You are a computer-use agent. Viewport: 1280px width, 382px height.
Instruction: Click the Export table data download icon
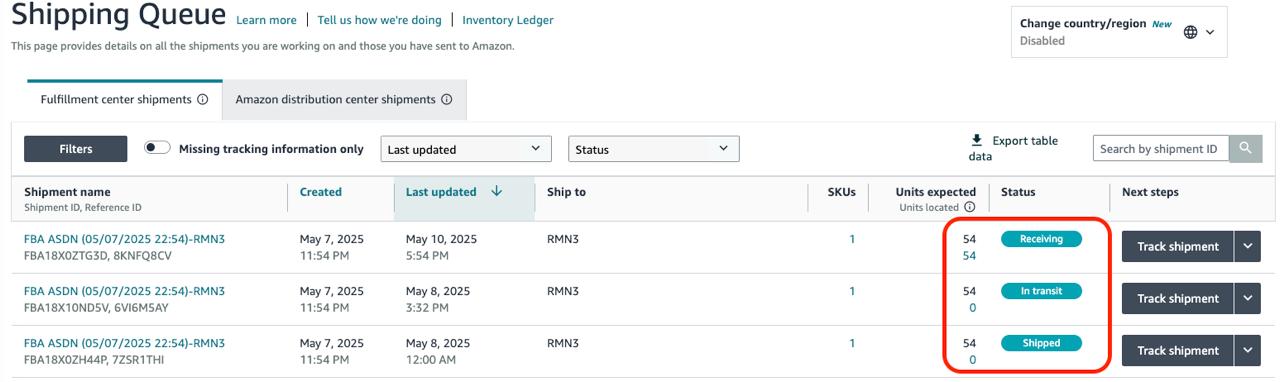(977, 141)
